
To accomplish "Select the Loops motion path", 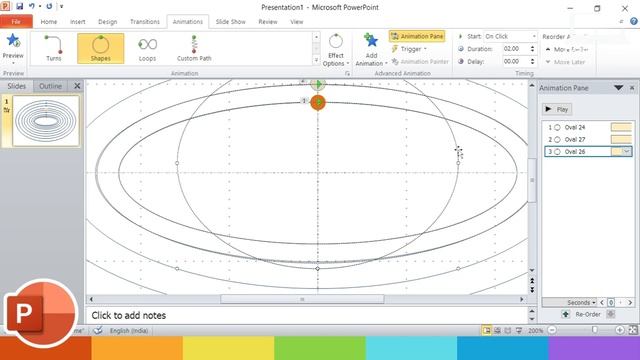I will [147, 48].
